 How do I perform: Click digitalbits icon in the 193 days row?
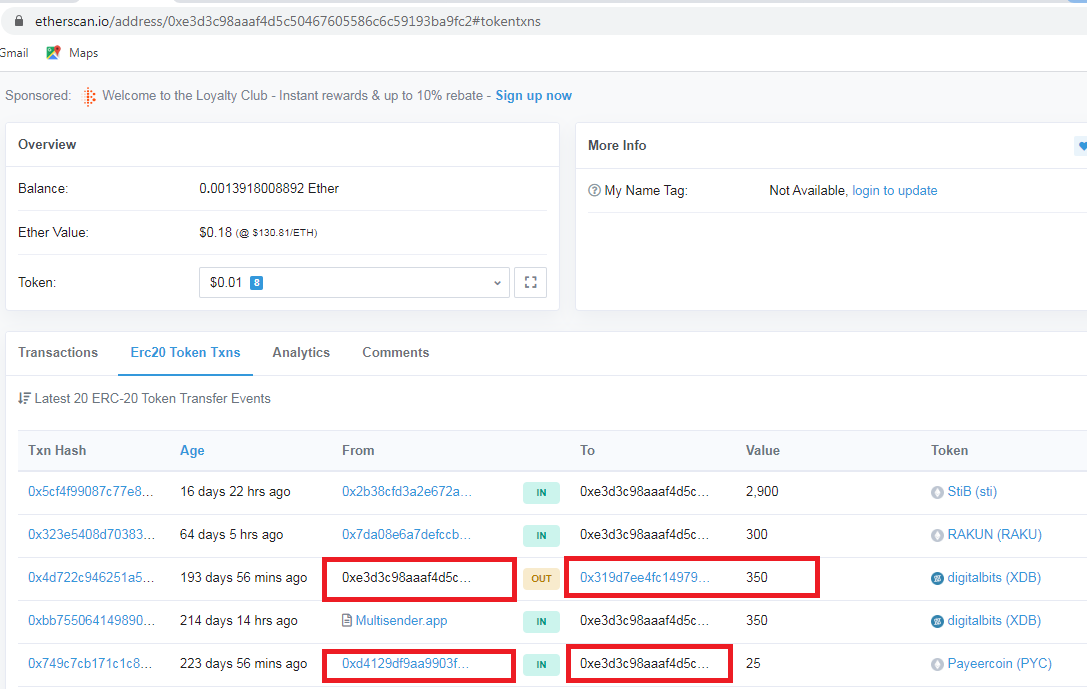click(x=937, y=578)
